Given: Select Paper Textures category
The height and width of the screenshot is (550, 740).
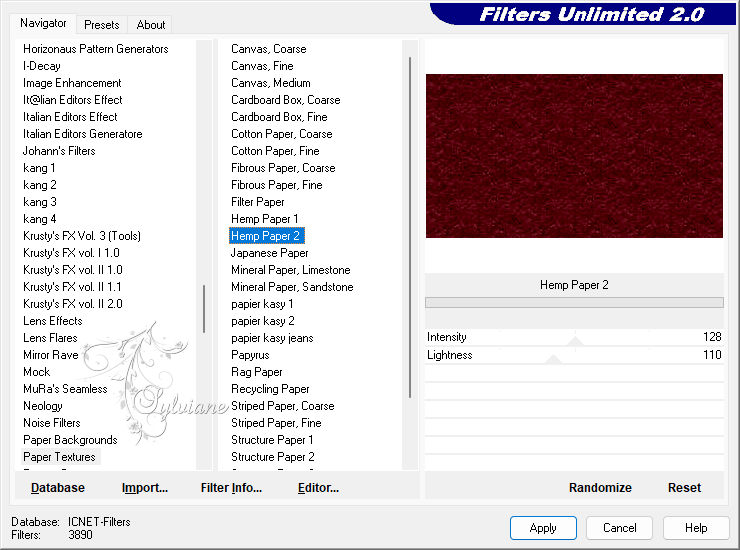Looking at the screenshot, I should pos(59,457).
